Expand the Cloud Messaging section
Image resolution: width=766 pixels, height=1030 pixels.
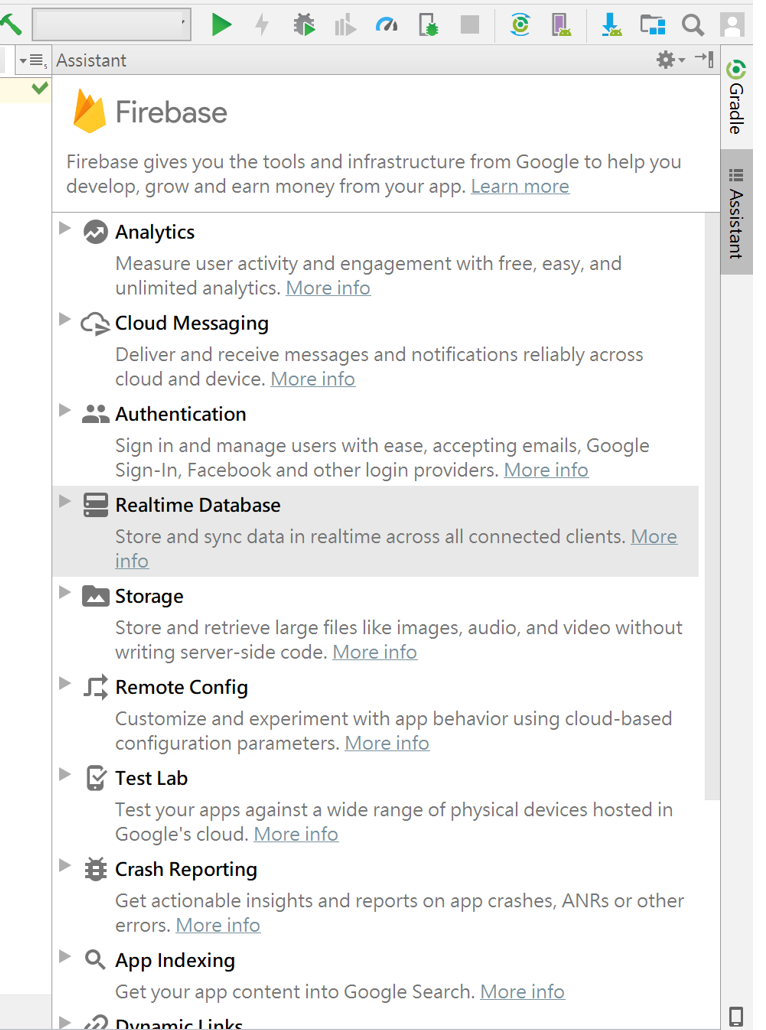click(64, 320)
